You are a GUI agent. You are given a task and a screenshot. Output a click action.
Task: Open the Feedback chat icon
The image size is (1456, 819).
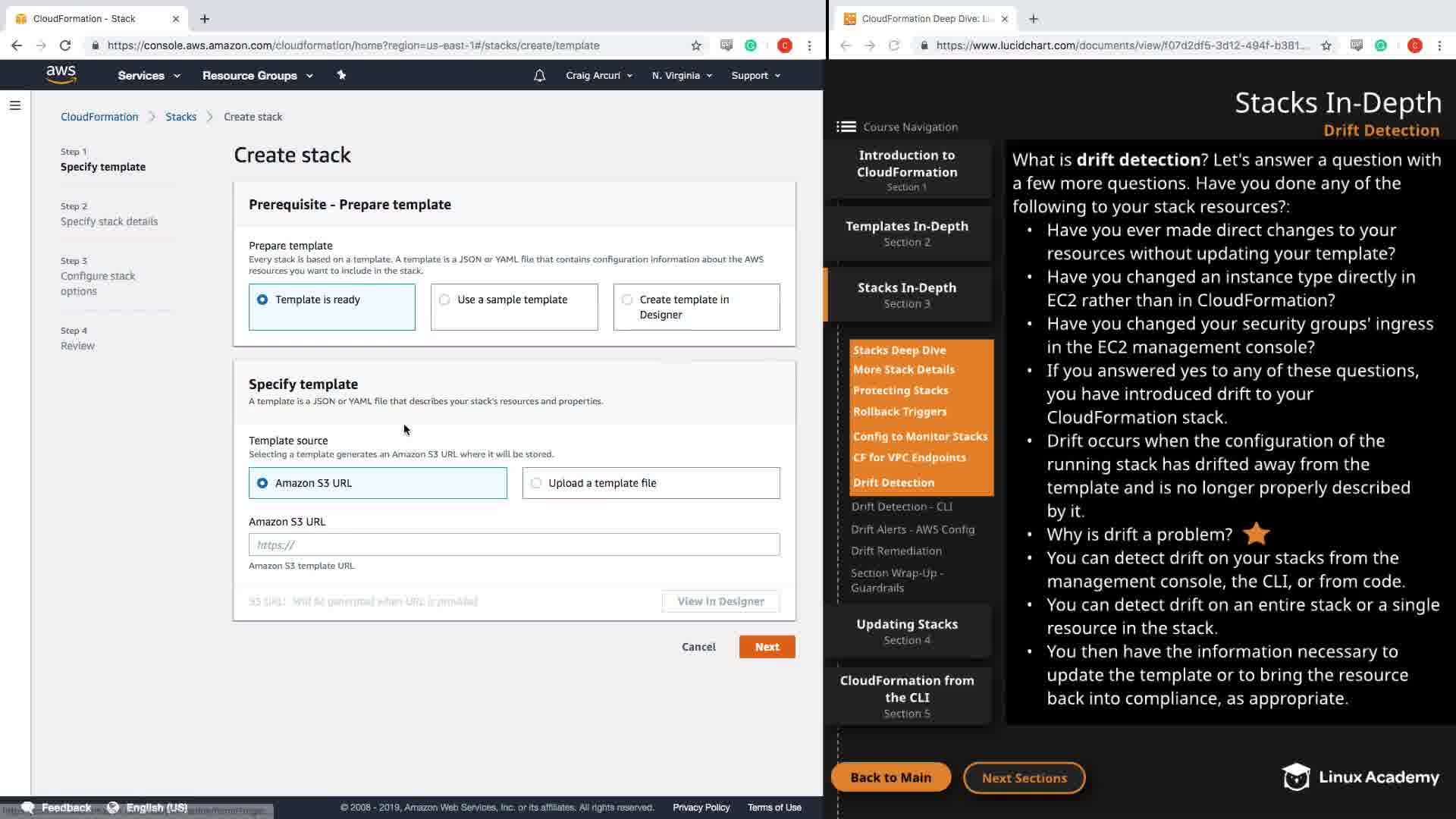coord(28,807)
